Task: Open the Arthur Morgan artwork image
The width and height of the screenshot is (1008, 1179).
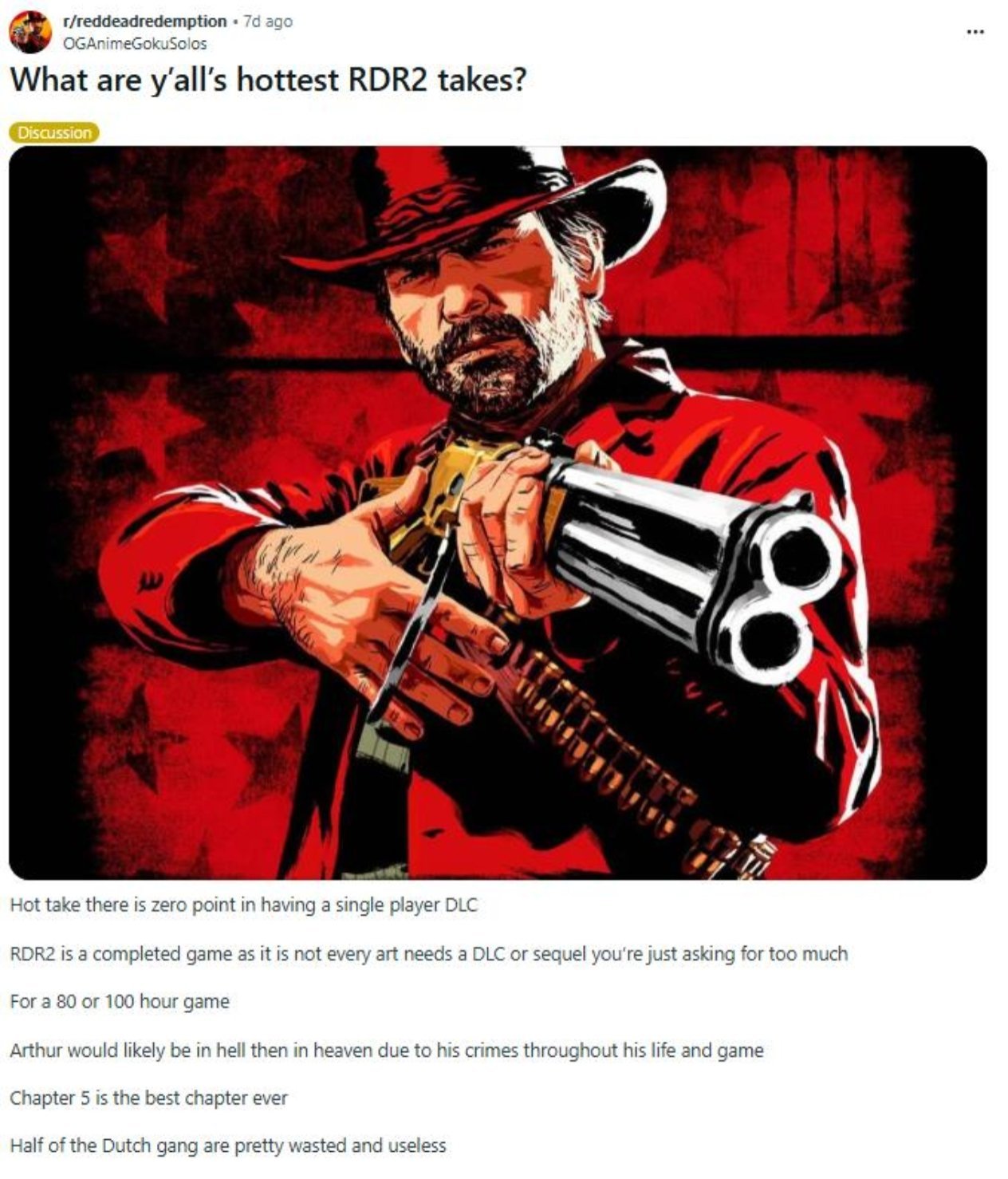Action: (x=498, y=512)
